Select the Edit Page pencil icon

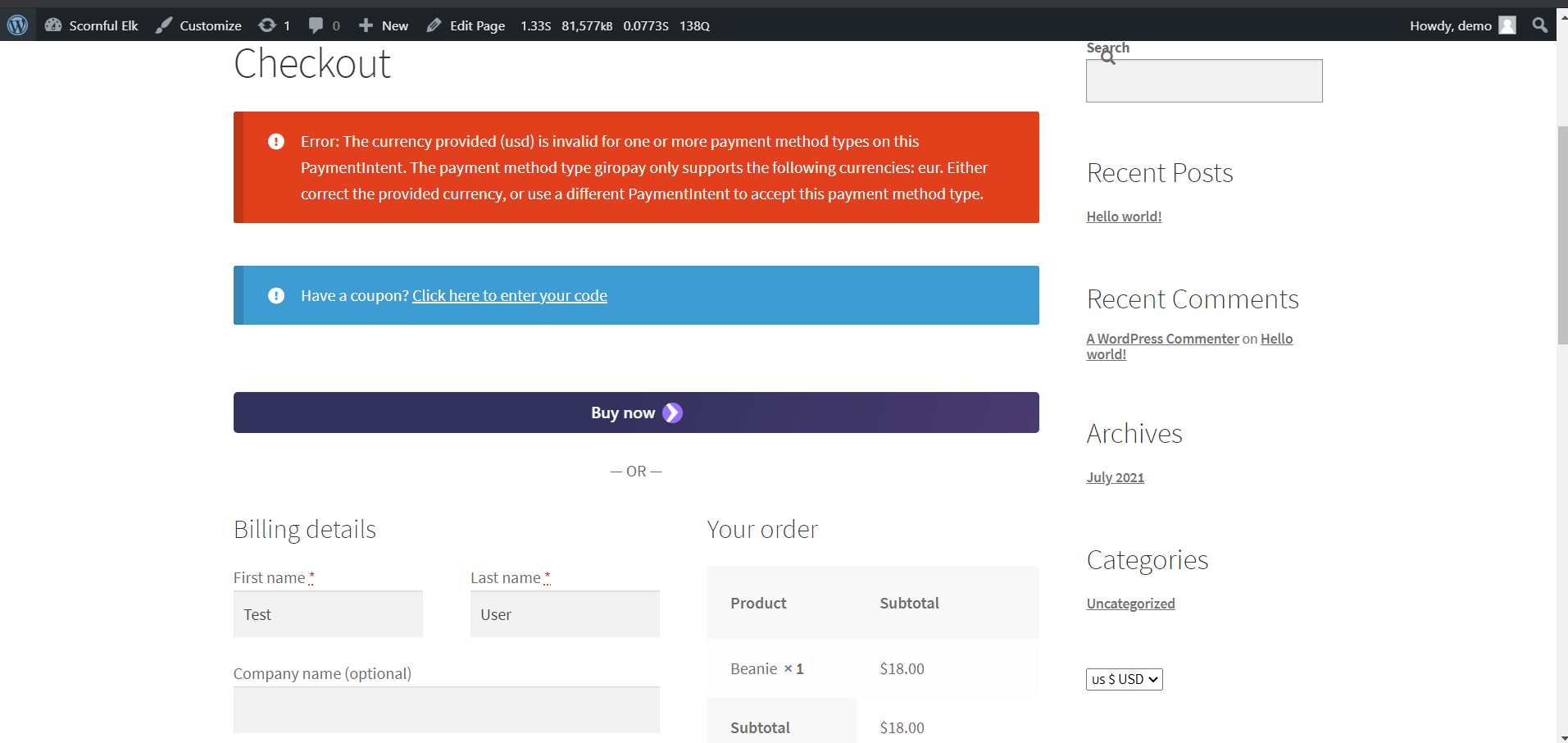(433, 25)
